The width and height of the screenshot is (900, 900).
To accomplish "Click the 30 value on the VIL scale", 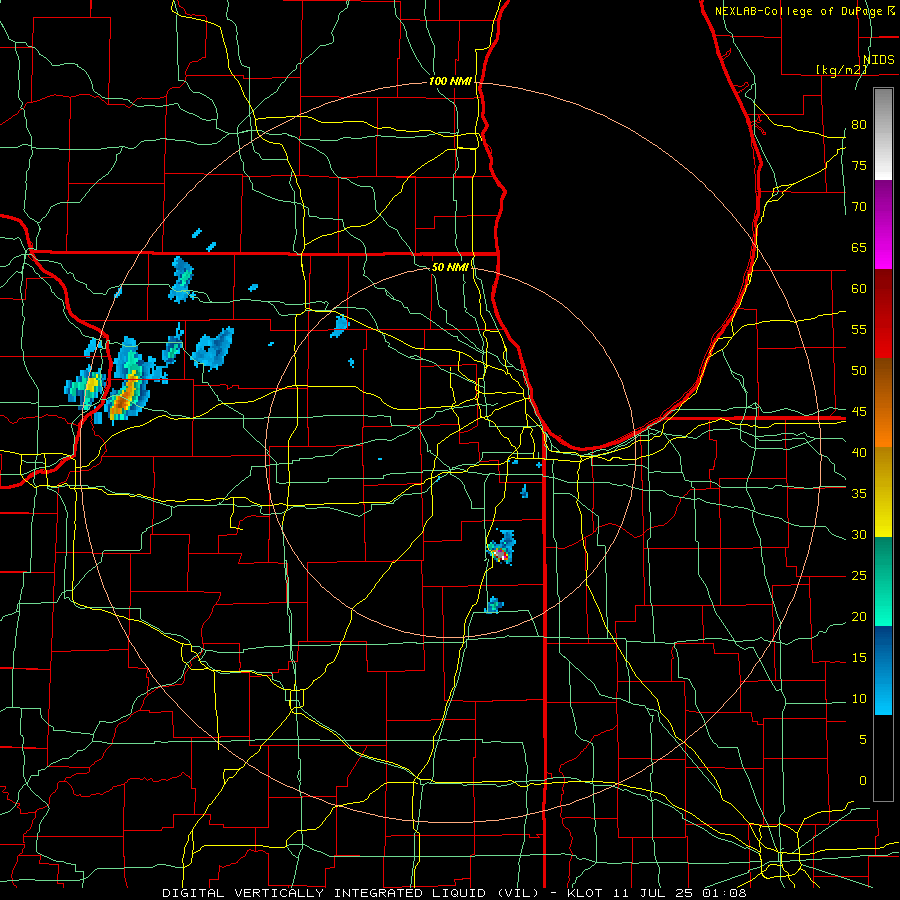I will pyautogui.click(x=859, y=535).
